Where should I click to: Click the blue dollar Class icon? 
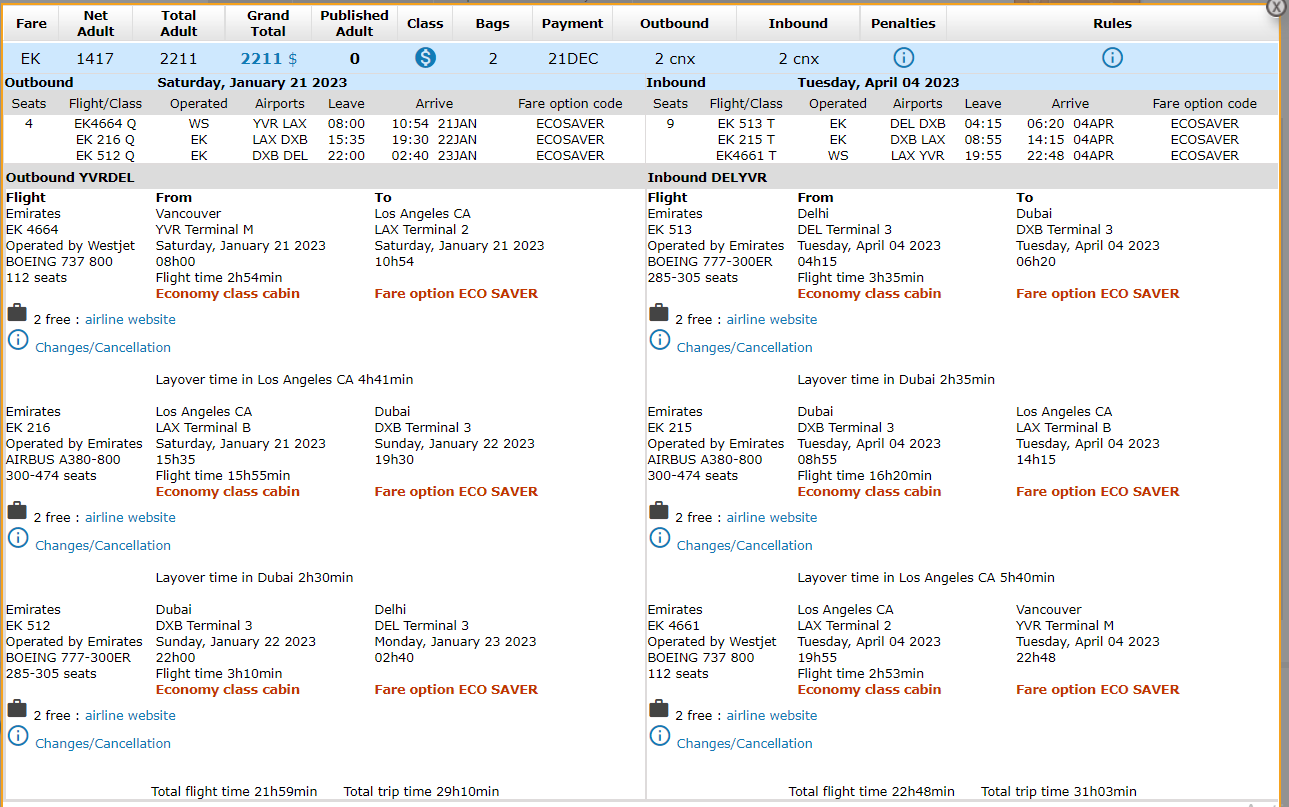(x=425, y=58)
